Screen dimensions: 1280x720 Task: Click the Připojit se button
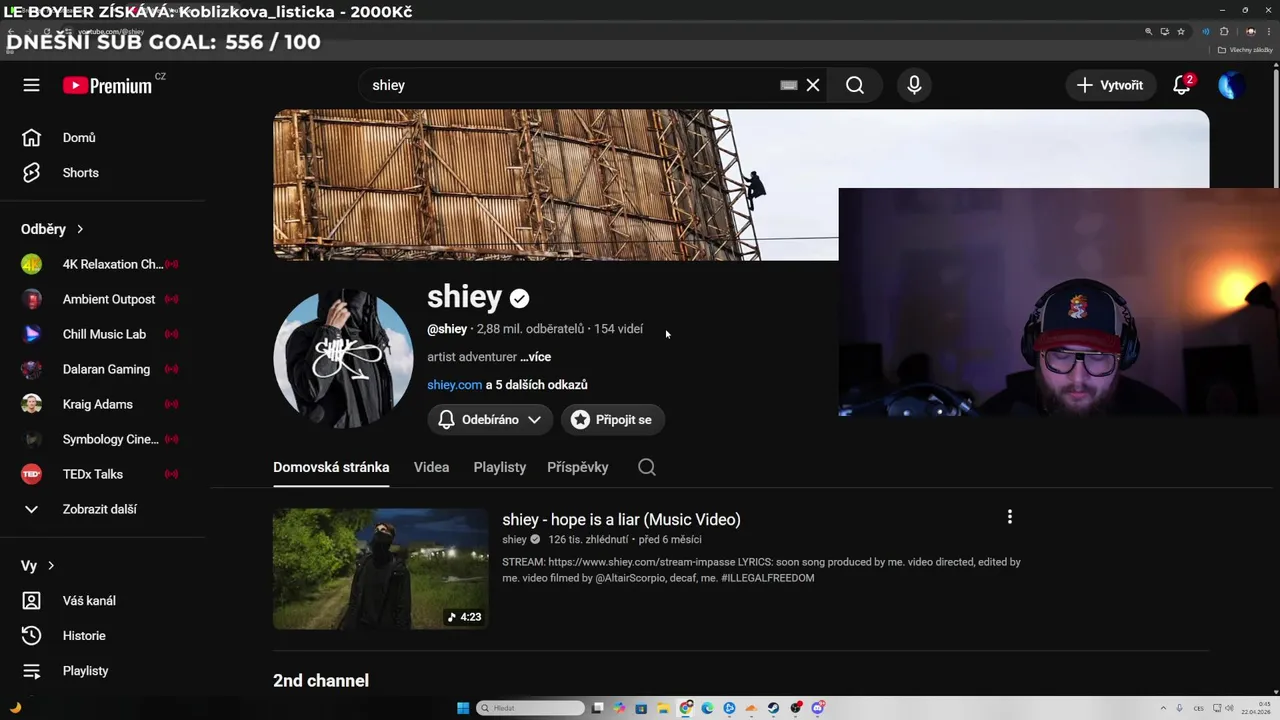[x=612, y=420]
